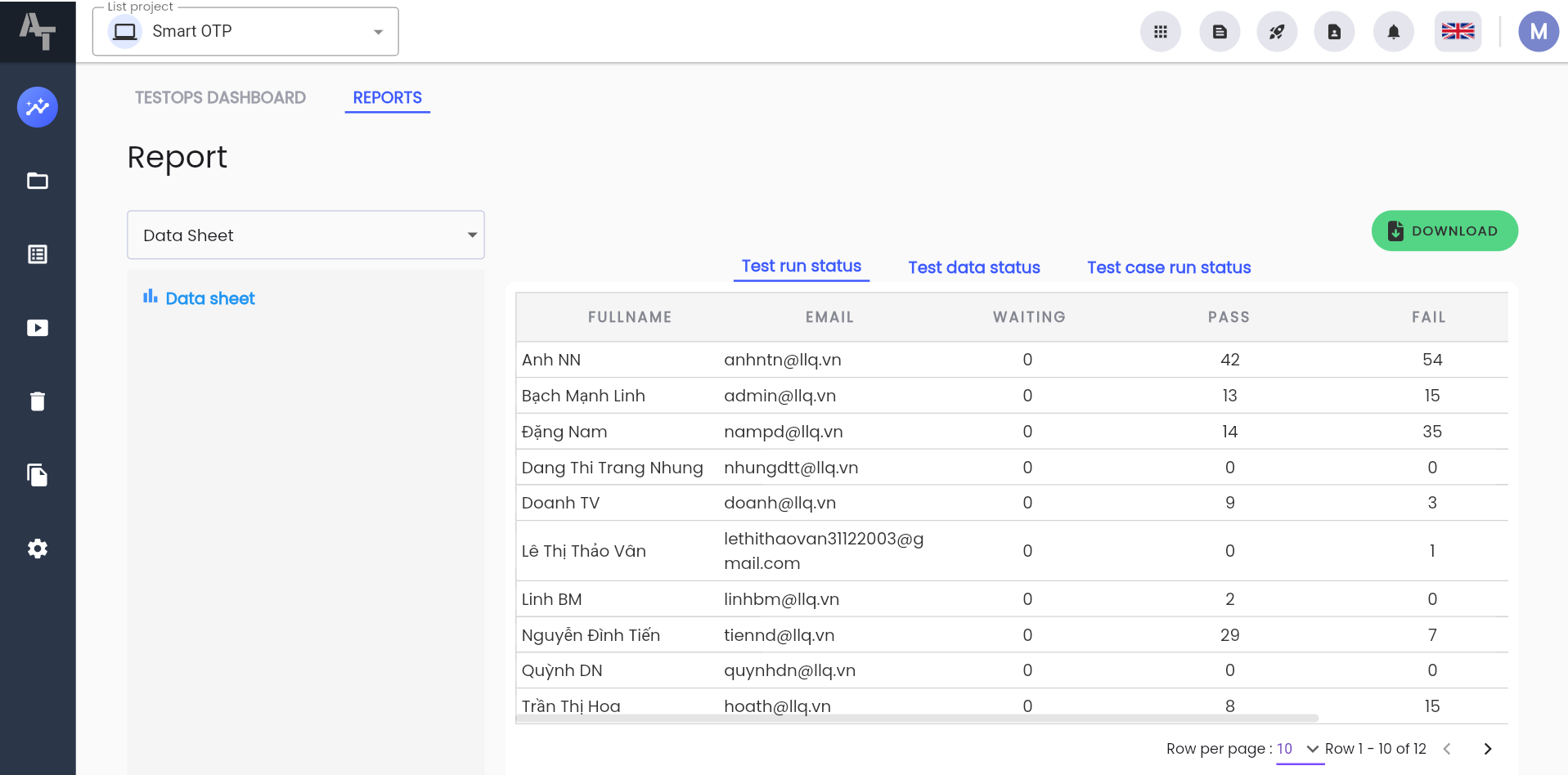
Task: Click the EMAIL column header
Action: [x=829, y=317]
